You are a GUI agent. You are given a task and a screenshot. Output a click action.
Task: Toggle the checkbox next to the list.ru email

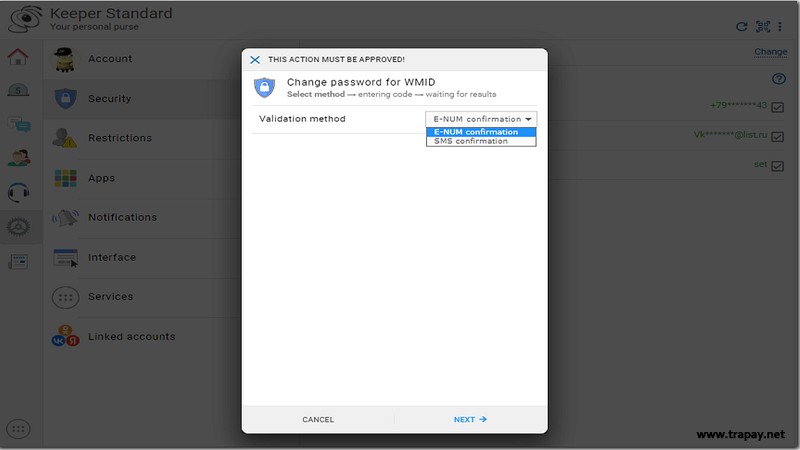click(777, 136)
